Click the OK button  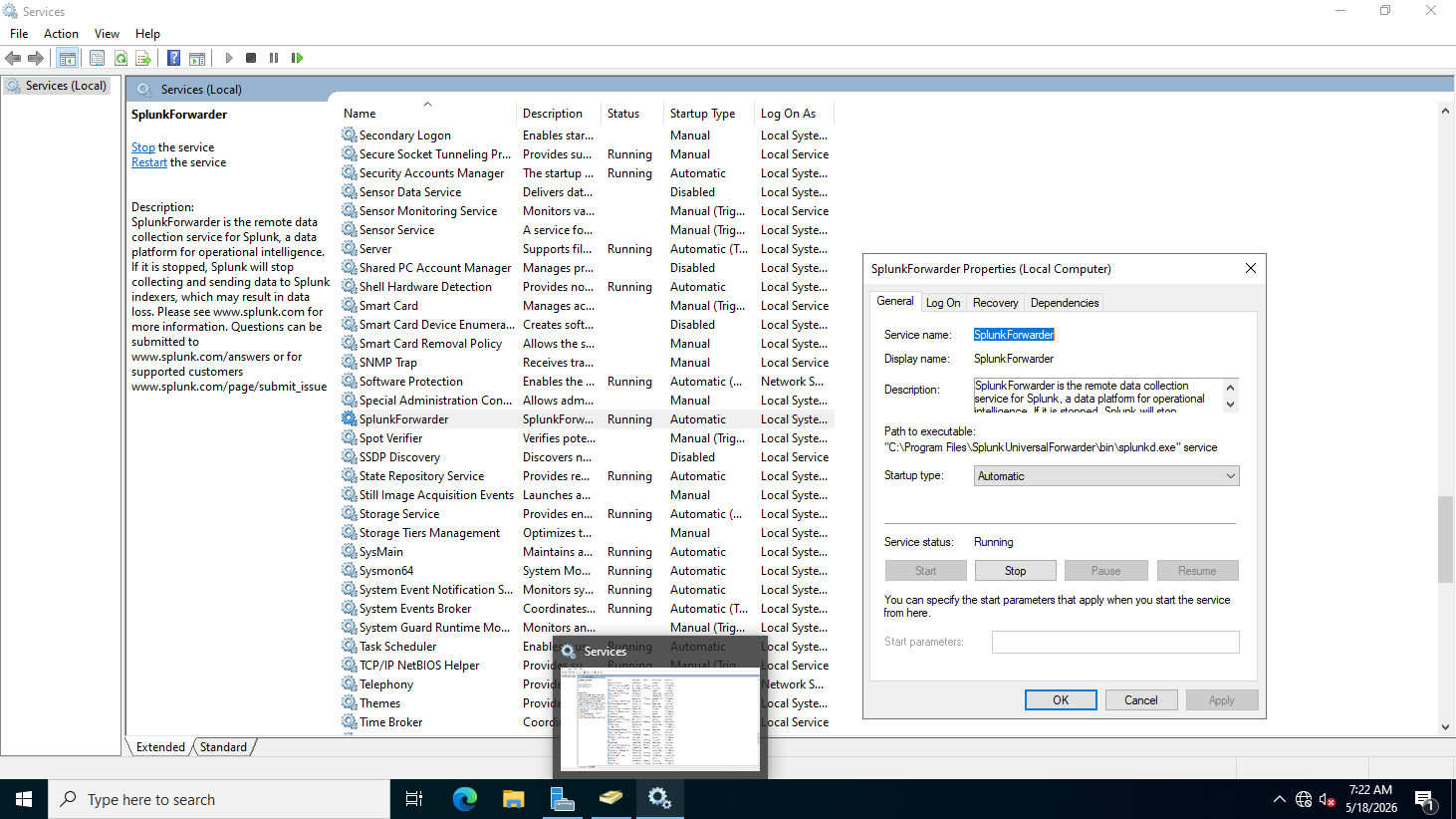coord(1061,700)
